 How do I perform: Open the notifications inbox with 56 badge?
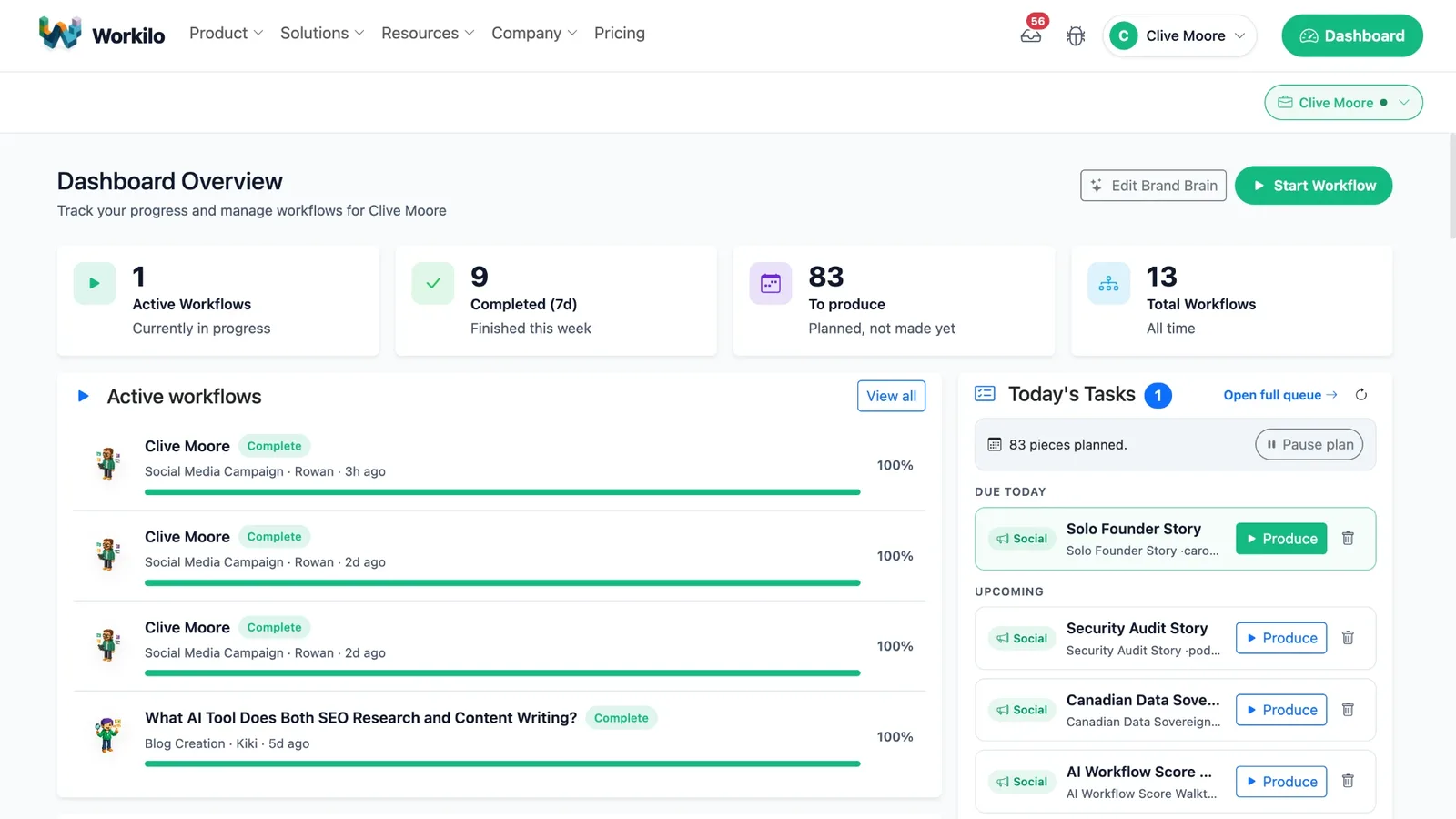pos(1031,35)
